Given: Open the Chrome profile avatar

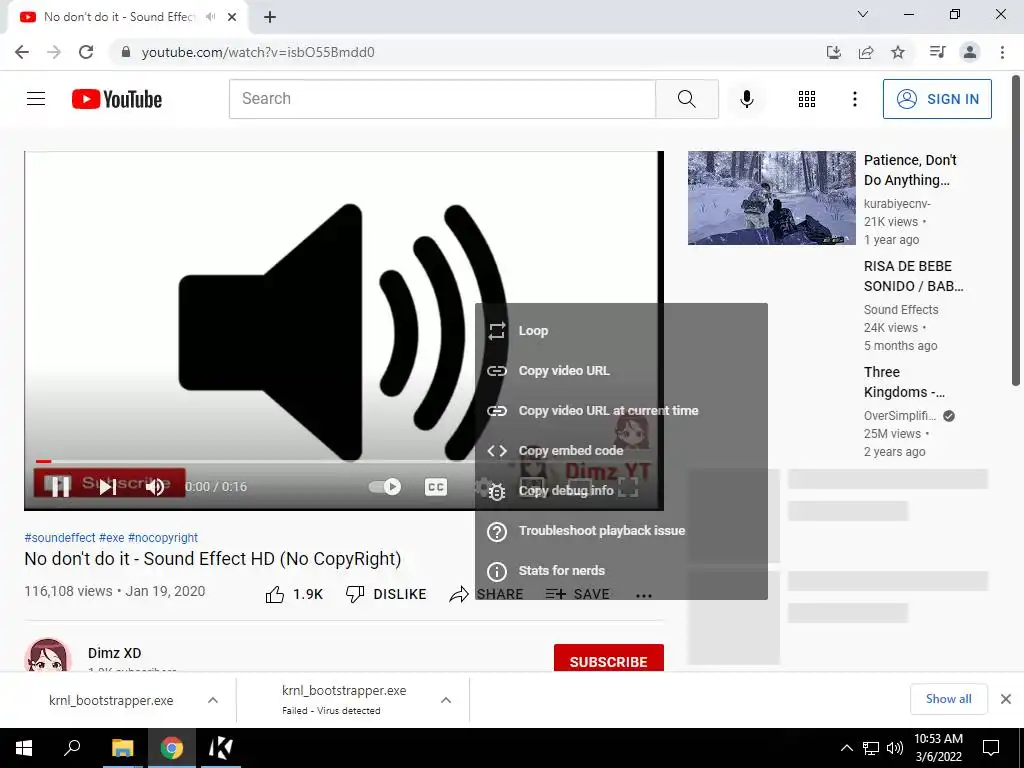Looking at the screenshot, I should (x=970, y=52).
